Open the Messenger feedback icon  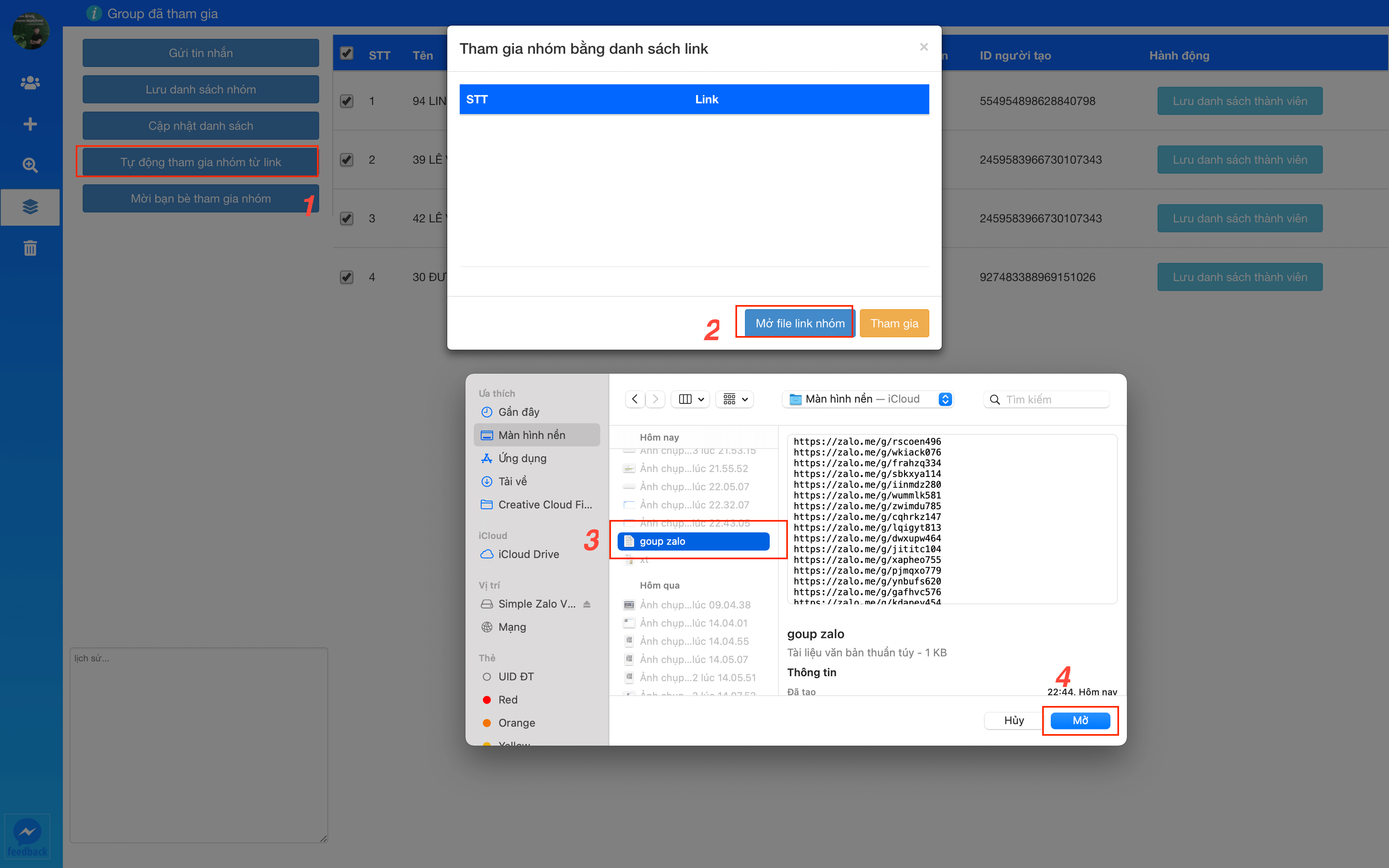[x=27, y=837]
